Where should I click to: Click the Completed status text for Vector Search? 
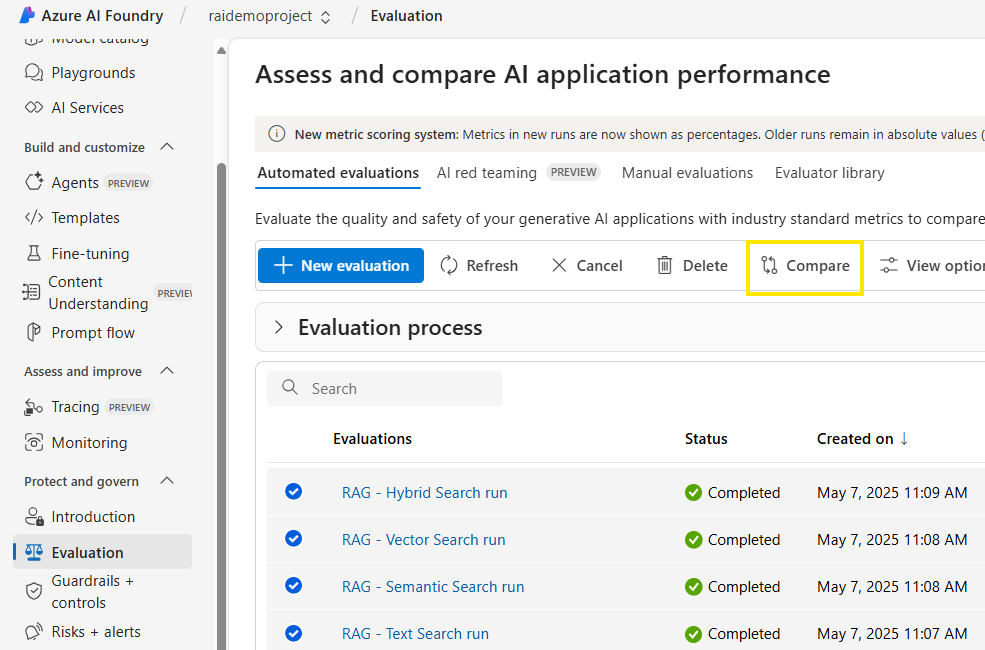pos(744,540)
